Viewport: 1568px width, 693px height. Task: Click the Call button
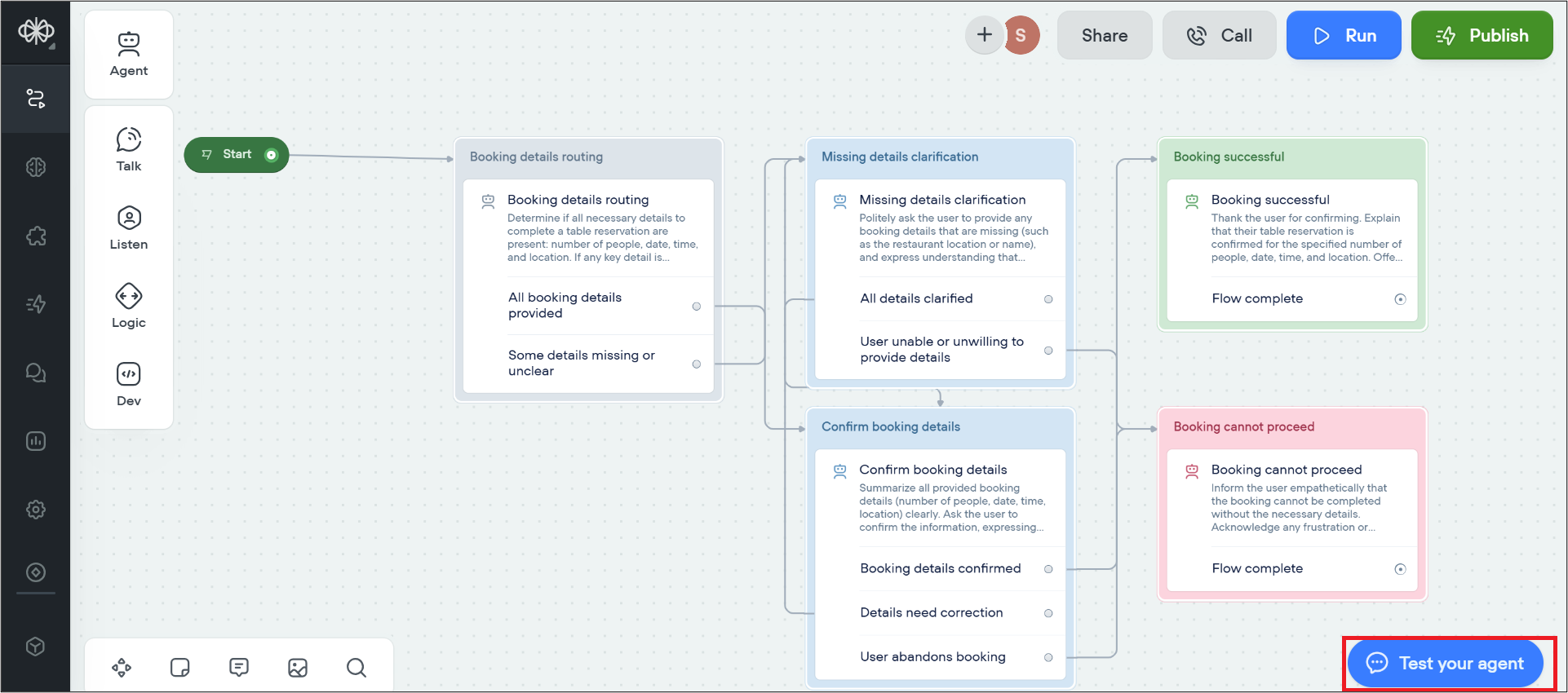1219,35
